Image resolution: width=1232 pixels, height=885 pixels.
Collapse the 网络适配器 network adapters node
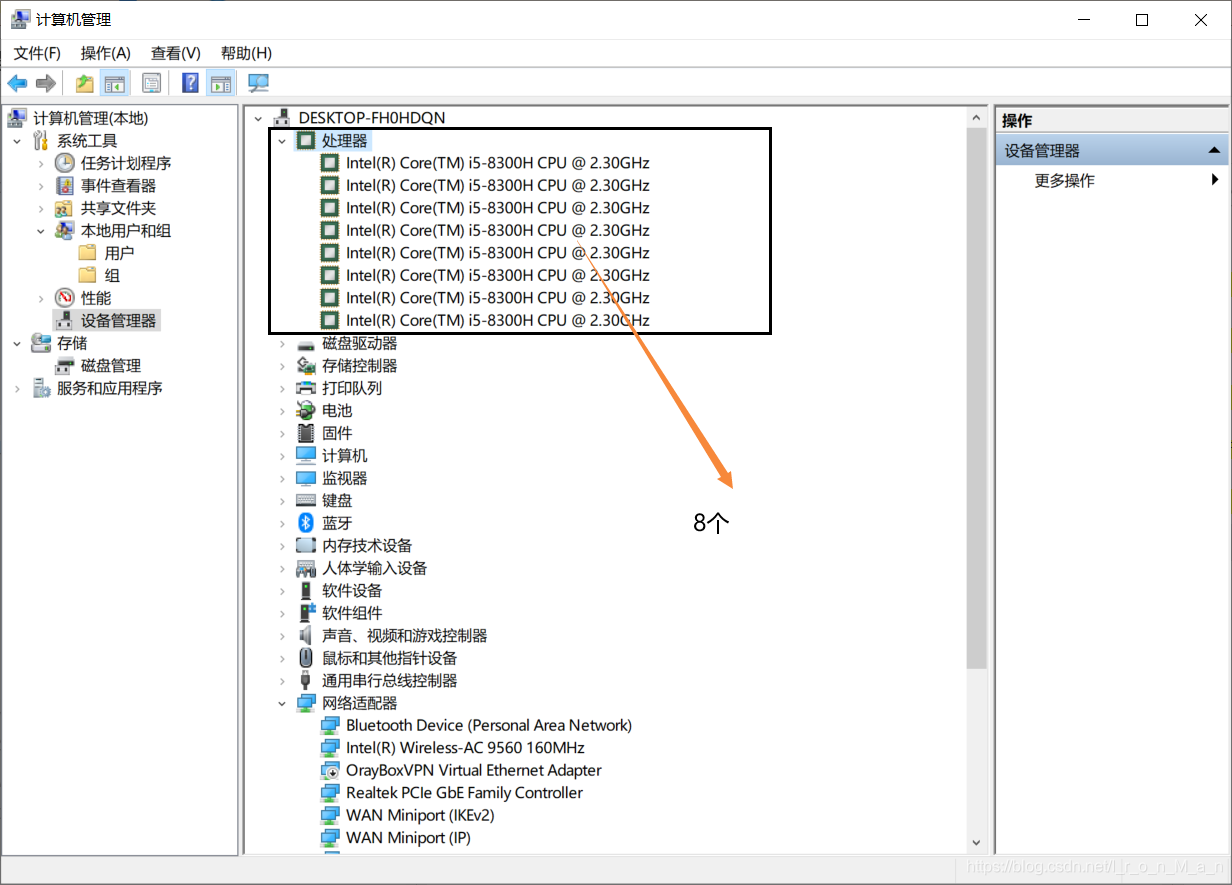click(282, 703)
